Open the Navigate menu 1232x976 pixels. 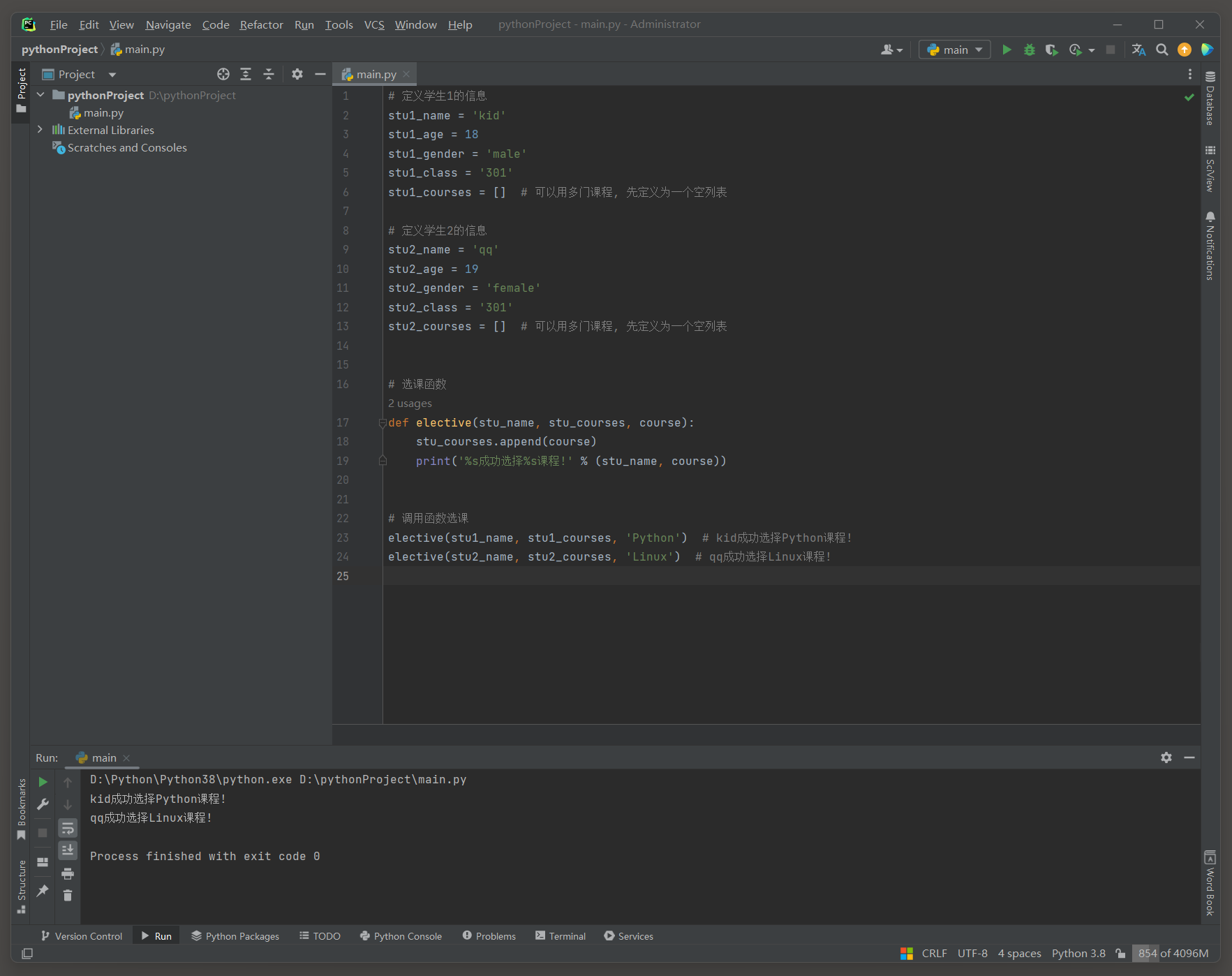point(168,24)
